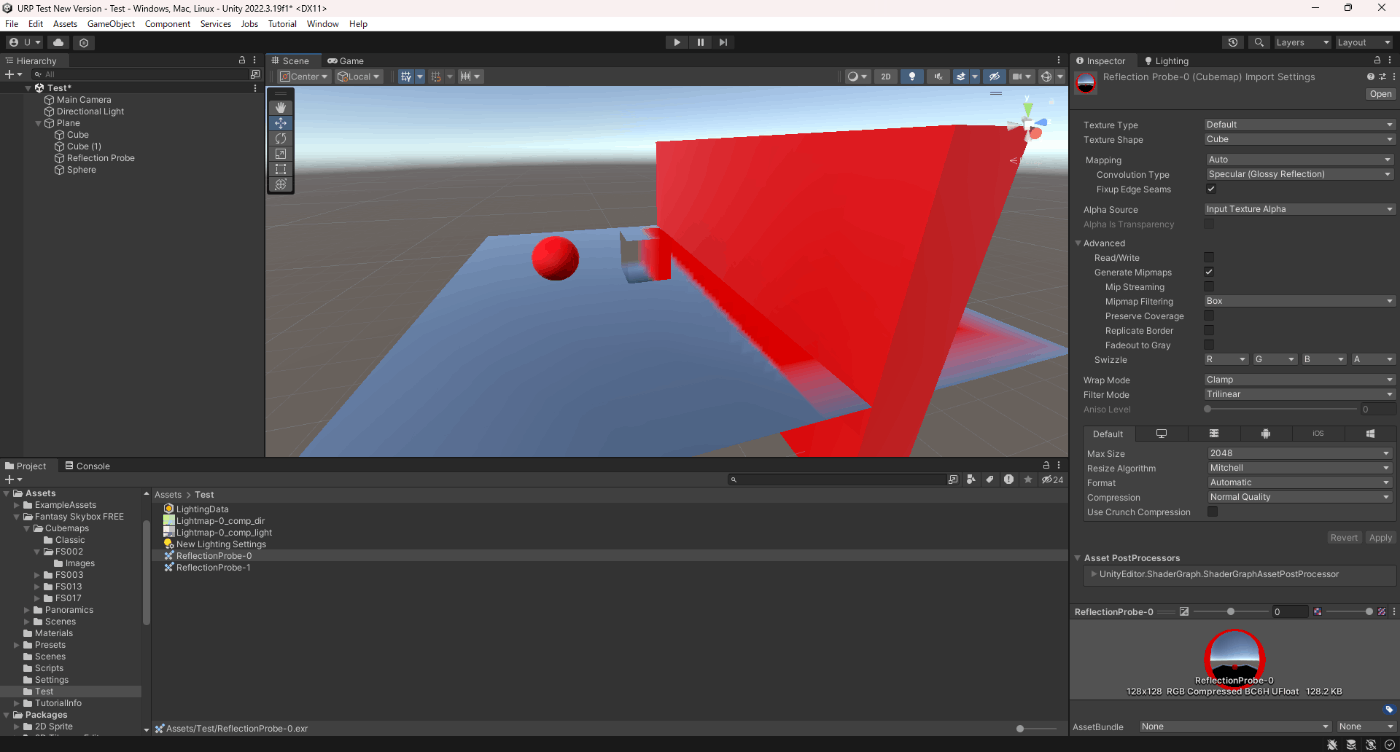Toggle hidden packages count icon

click(1052, 480)
